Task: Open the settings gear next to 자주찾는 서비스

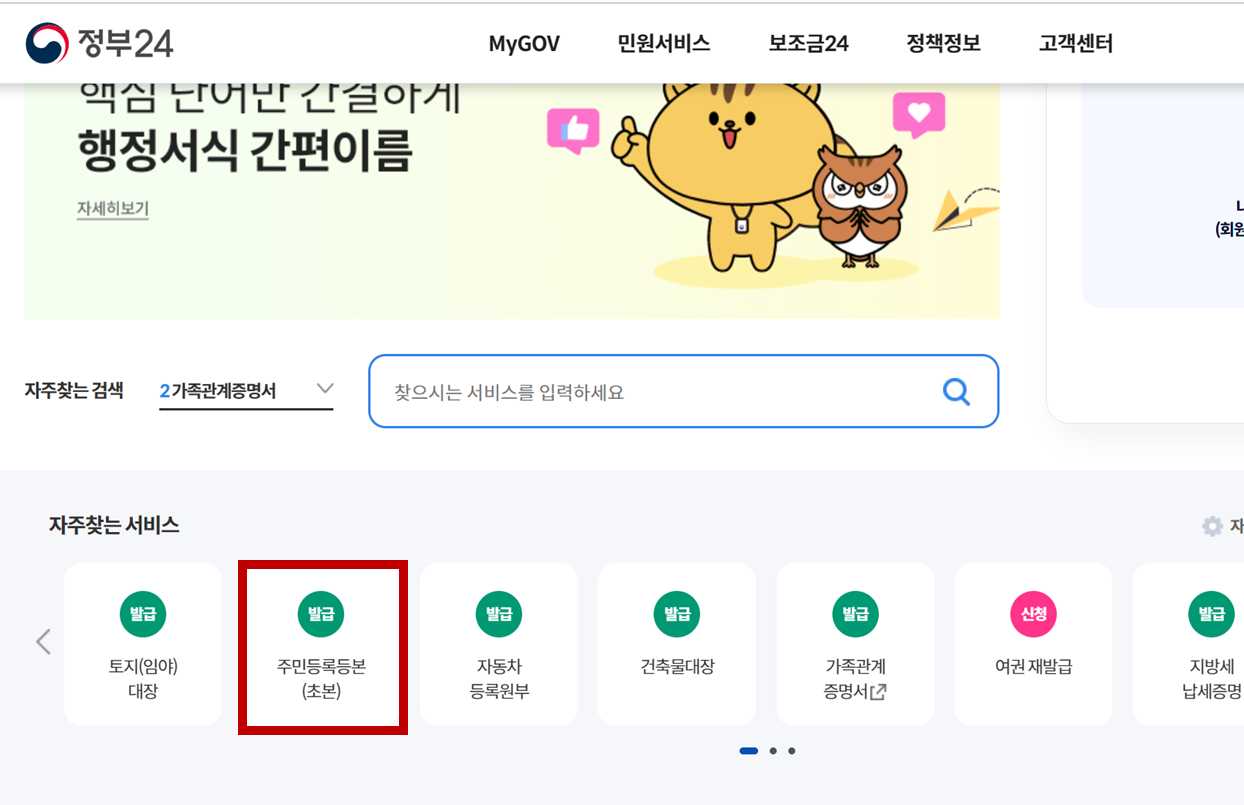Action: pyautogui.click(x=1212, y=524)
